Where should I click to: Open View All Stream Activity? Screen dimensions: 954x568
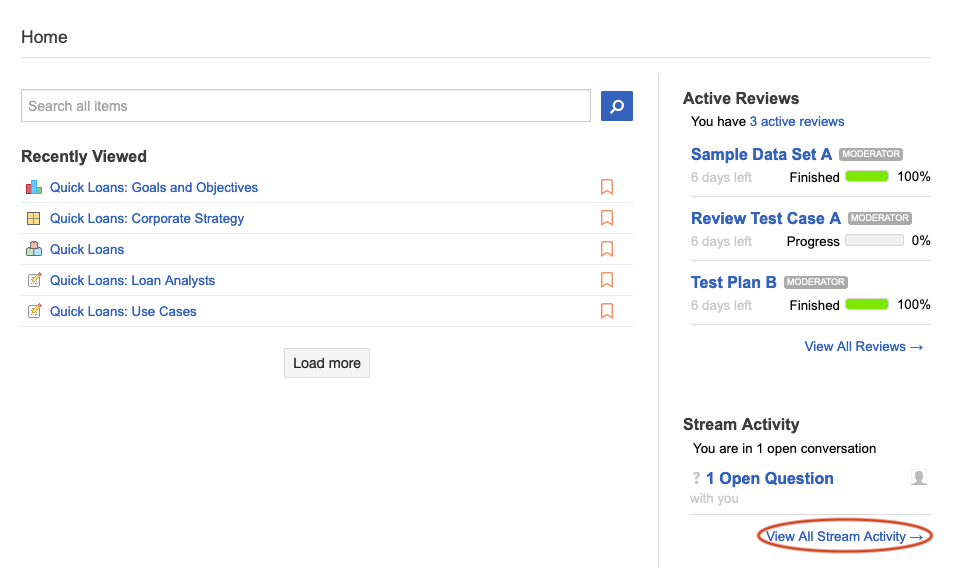click(844, 537)
